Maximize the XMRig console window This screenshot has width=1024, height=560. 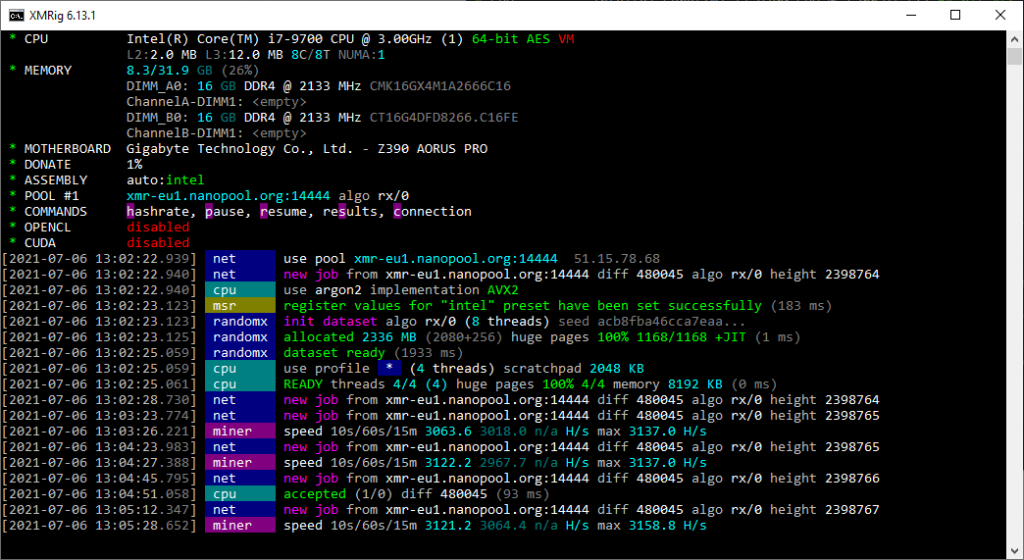[955, 15]
